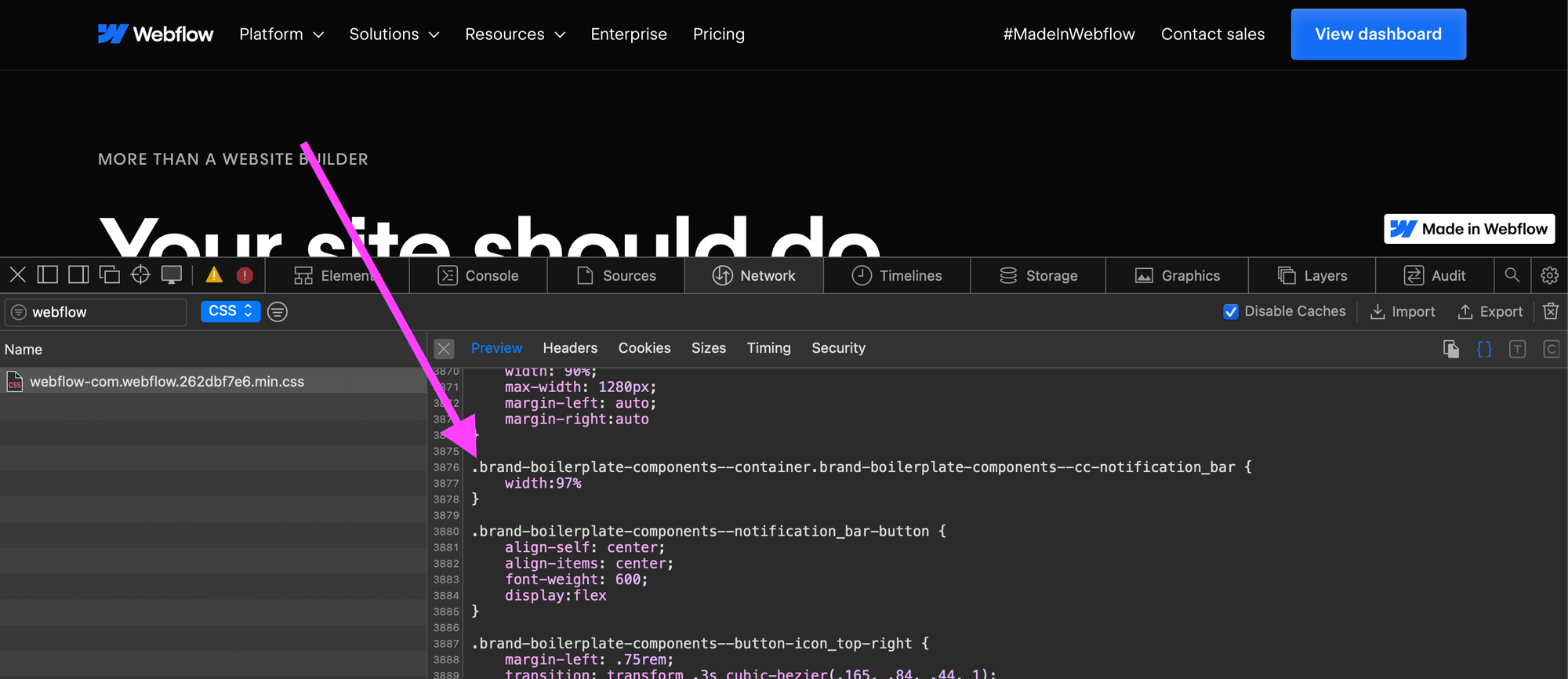Toggle pretty print curly braces icon
This screenshot has height=679, width=1568.
point(1484,349)
